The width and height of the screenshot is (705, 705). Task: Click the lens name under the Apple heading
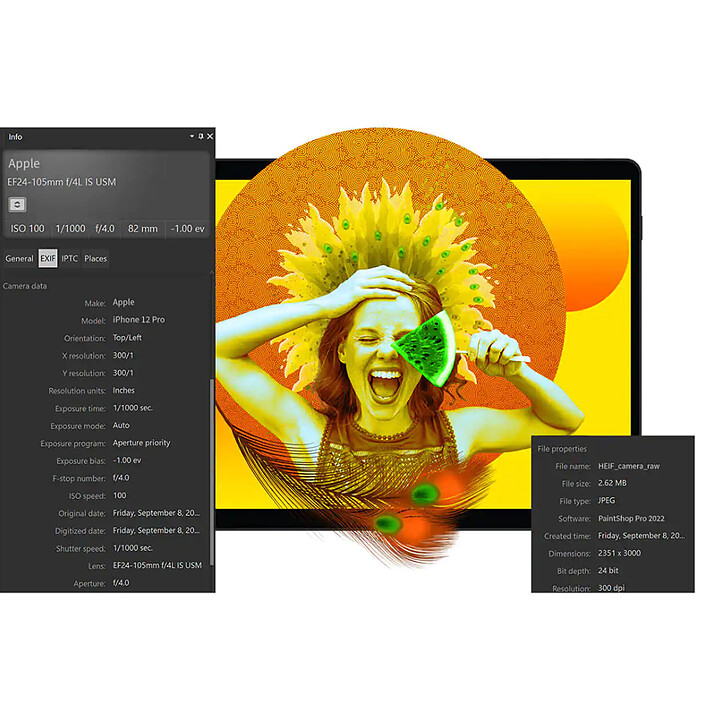[62, 182]
